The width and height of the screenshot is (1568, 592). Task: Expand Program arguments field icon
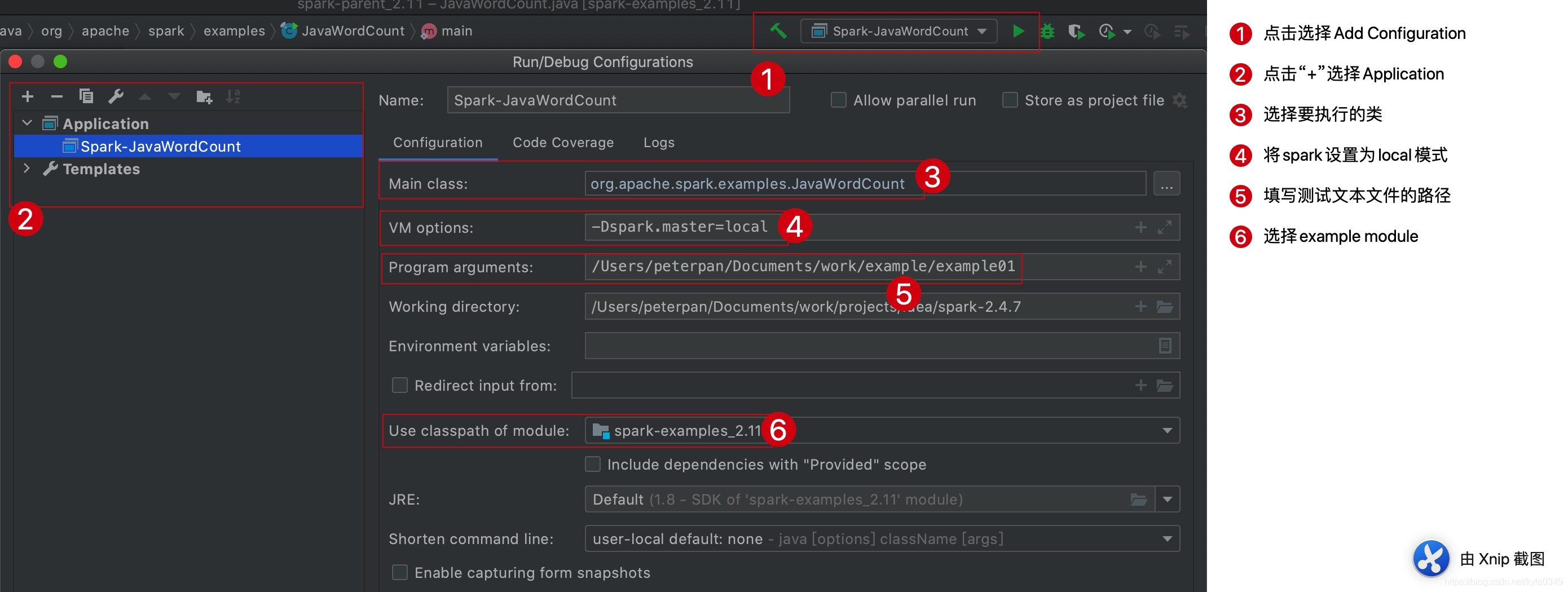[1164, 267]
